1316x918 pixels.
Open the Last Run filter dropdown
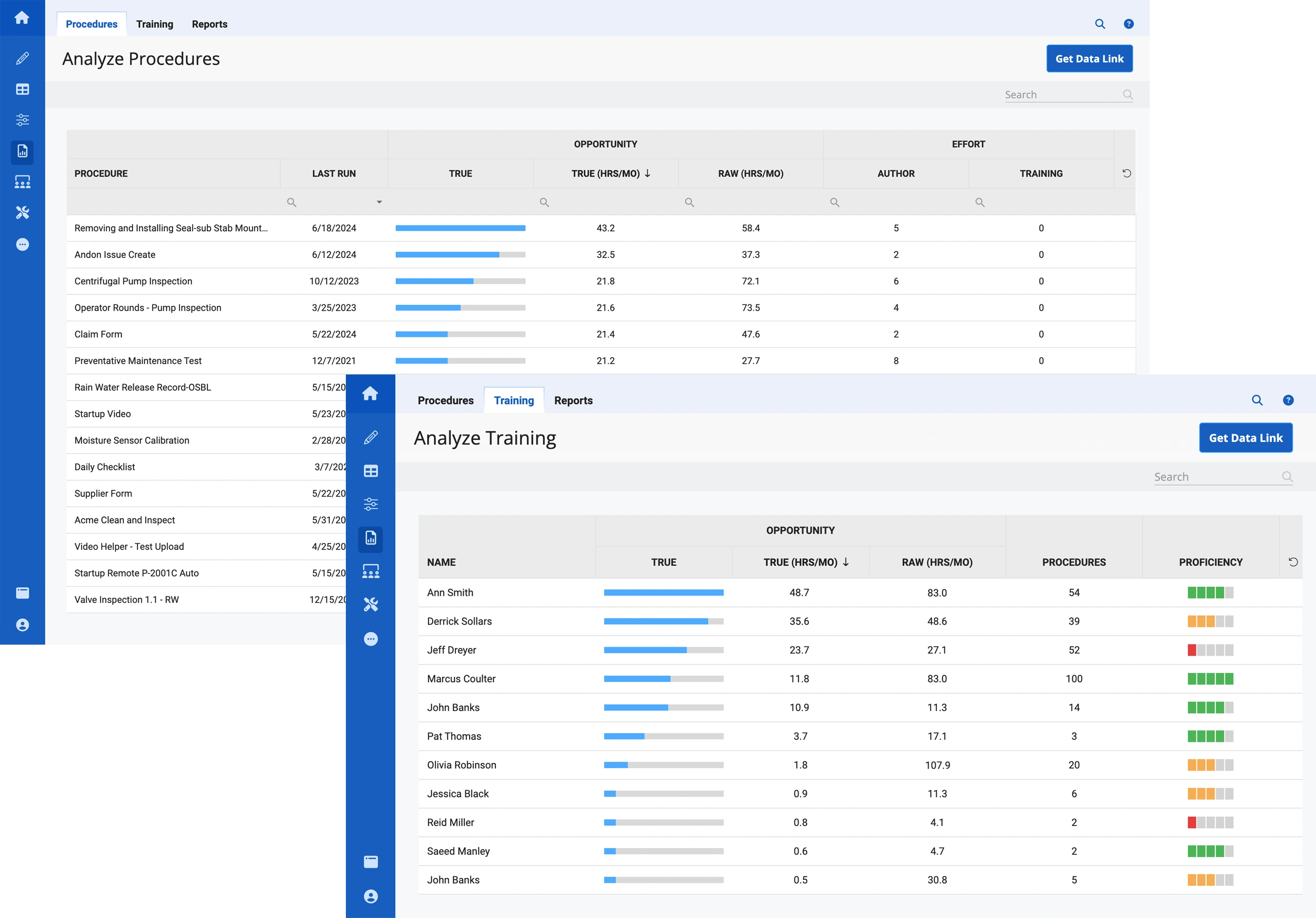(x=378, y=202)
